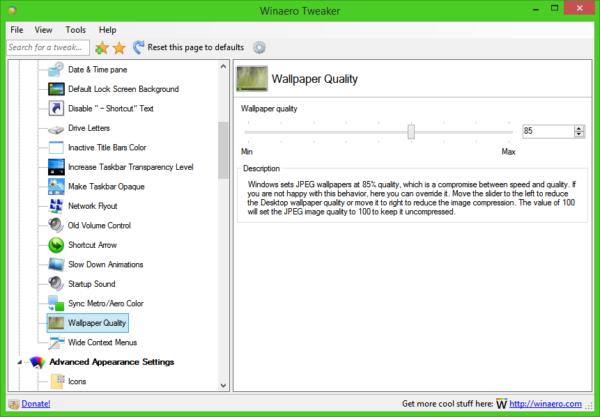600x417 pixels.
Task: Select the Default Lock Screen Background label
Action: pyautogui.click(x=123, y=89)
